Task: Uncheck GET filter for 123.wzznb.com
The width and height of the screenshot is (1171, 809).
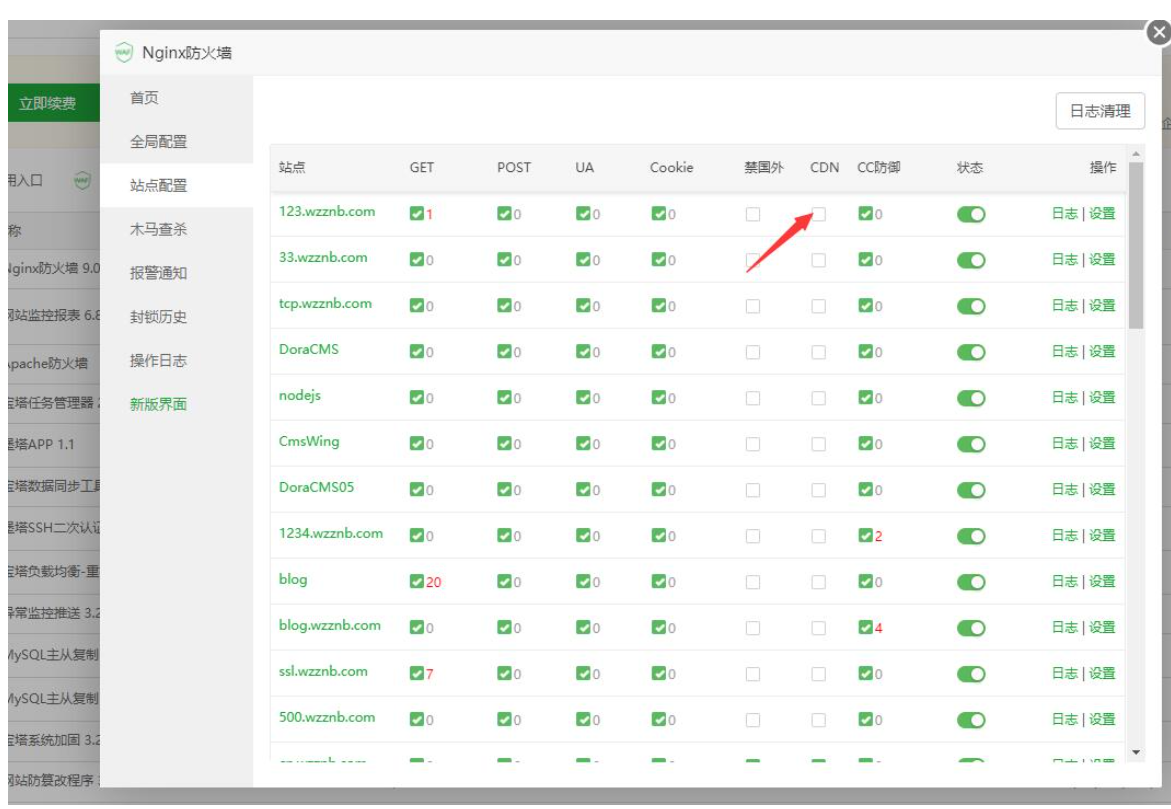Action: click(417, 214)
